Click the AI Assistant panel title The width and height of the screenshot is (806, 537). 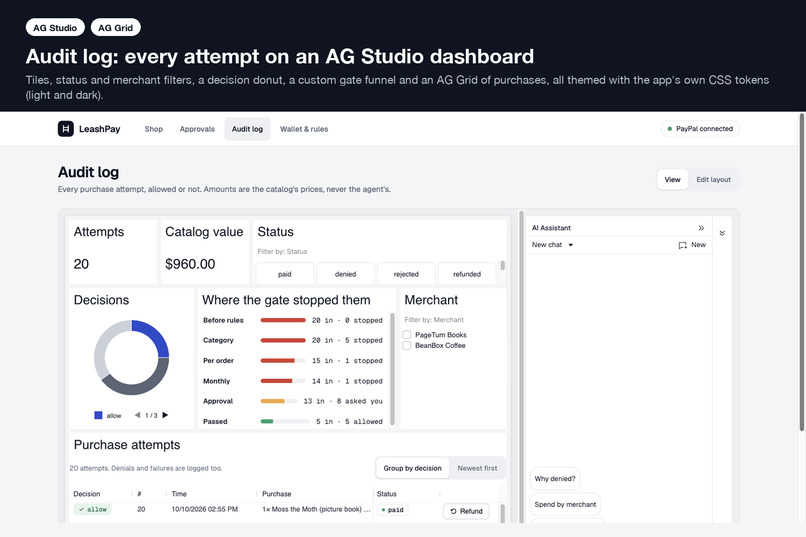(551, 228)
